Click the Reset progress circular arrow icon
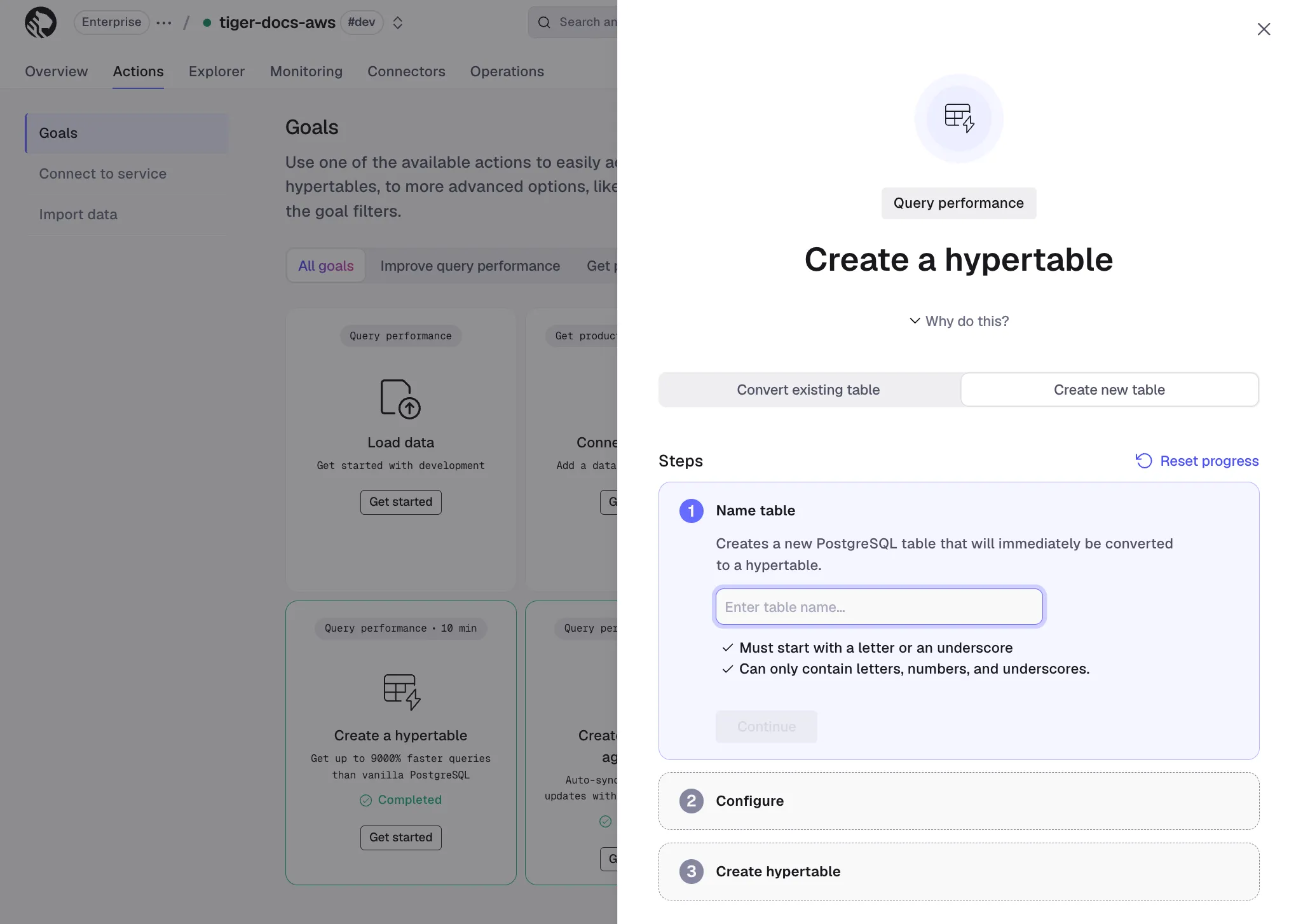The image size is (1289, 924). pos(1143,461)
